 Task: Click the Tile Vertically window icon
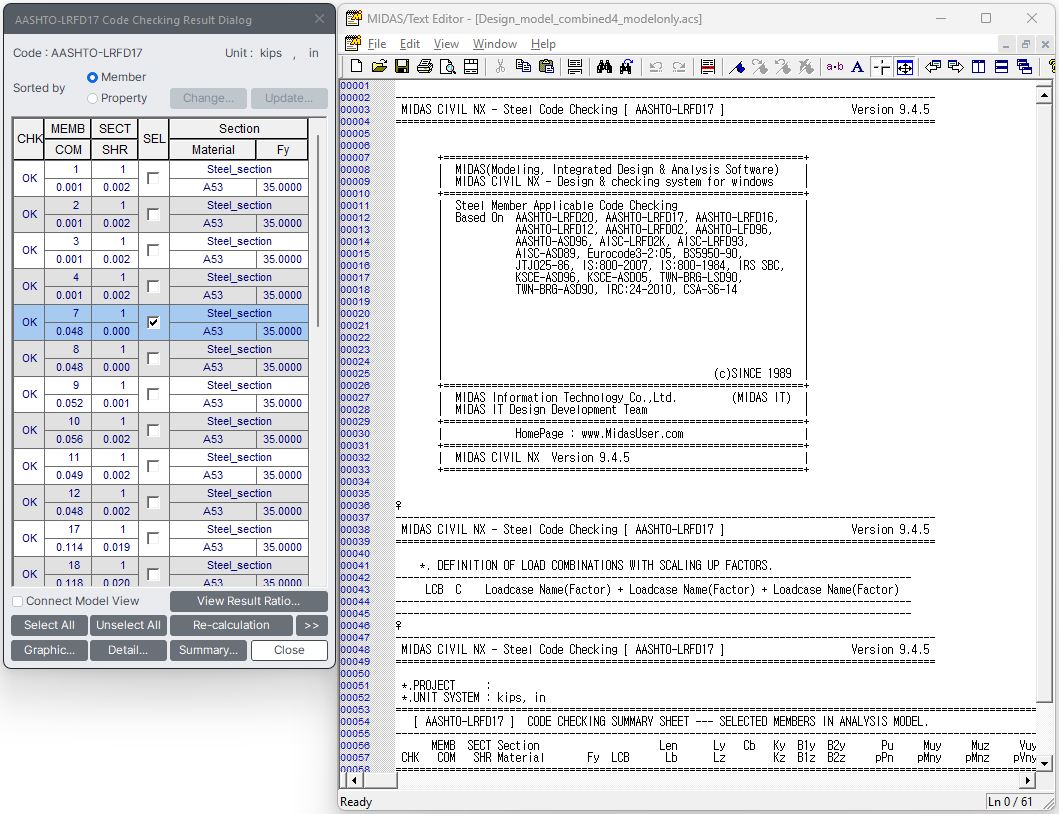(x=979, y=66)
